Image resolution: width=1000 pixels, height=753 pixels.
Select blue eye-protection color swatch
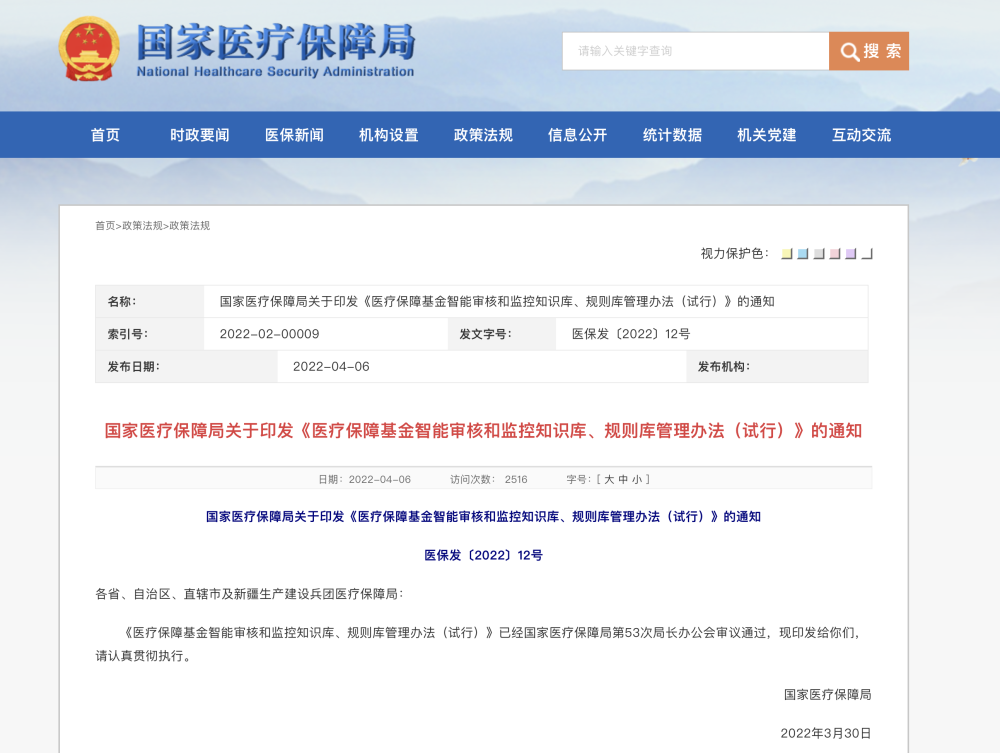point(803,254)
